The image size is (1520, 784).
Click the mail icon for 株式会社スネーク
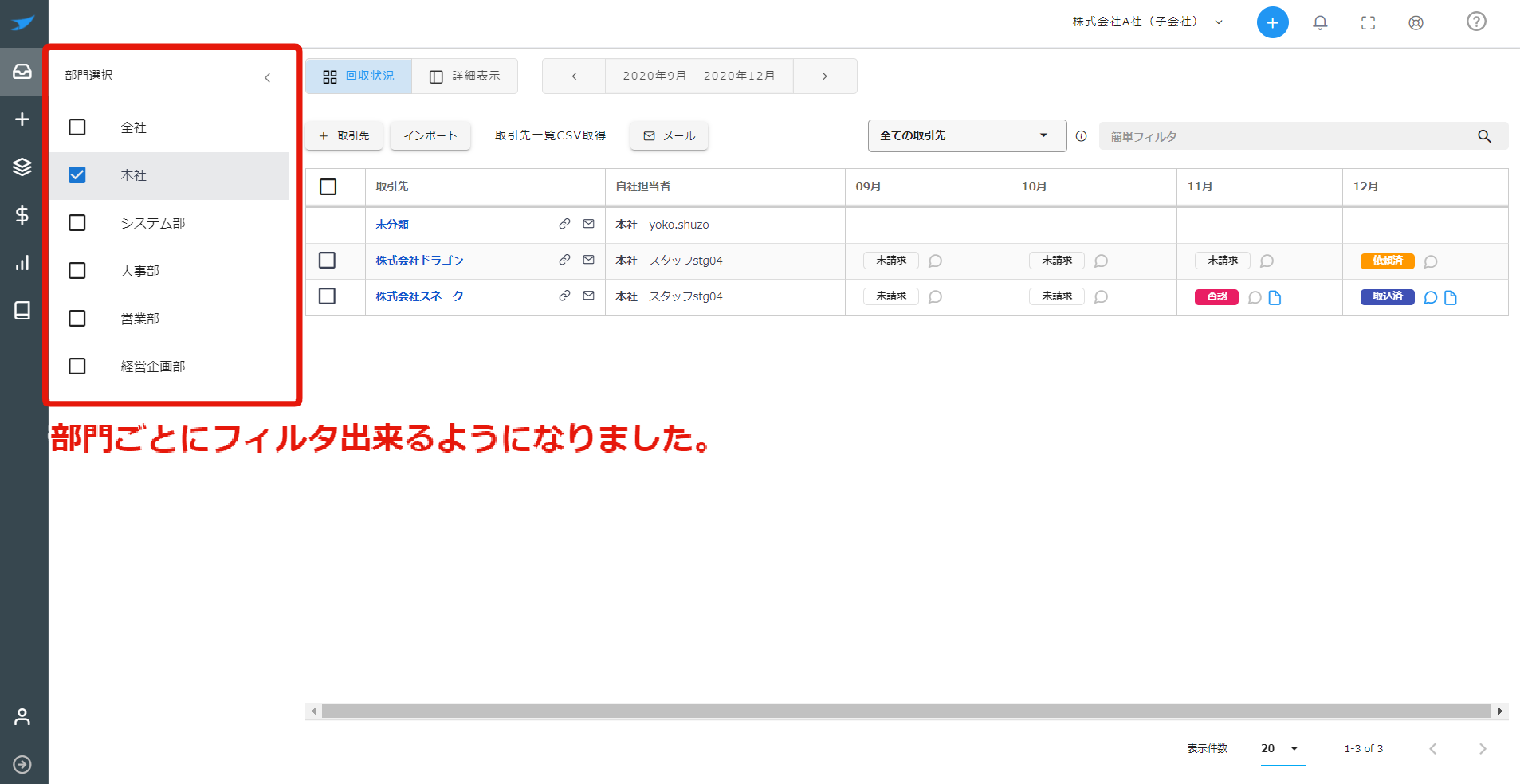click(588, 296)
